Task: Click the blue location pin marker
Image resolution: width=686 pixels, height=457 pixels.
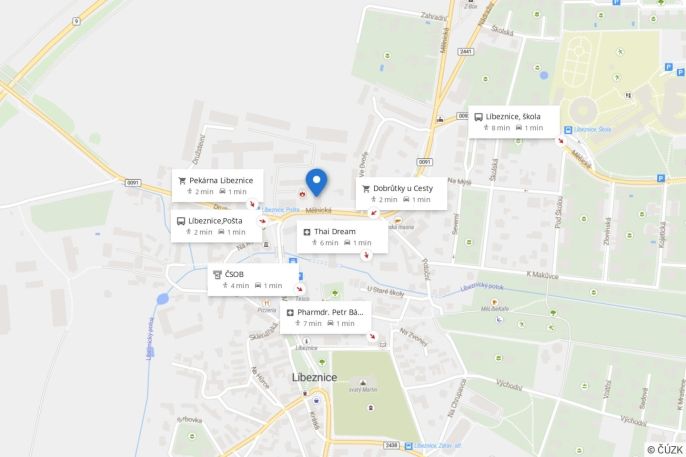Action: 316,183
